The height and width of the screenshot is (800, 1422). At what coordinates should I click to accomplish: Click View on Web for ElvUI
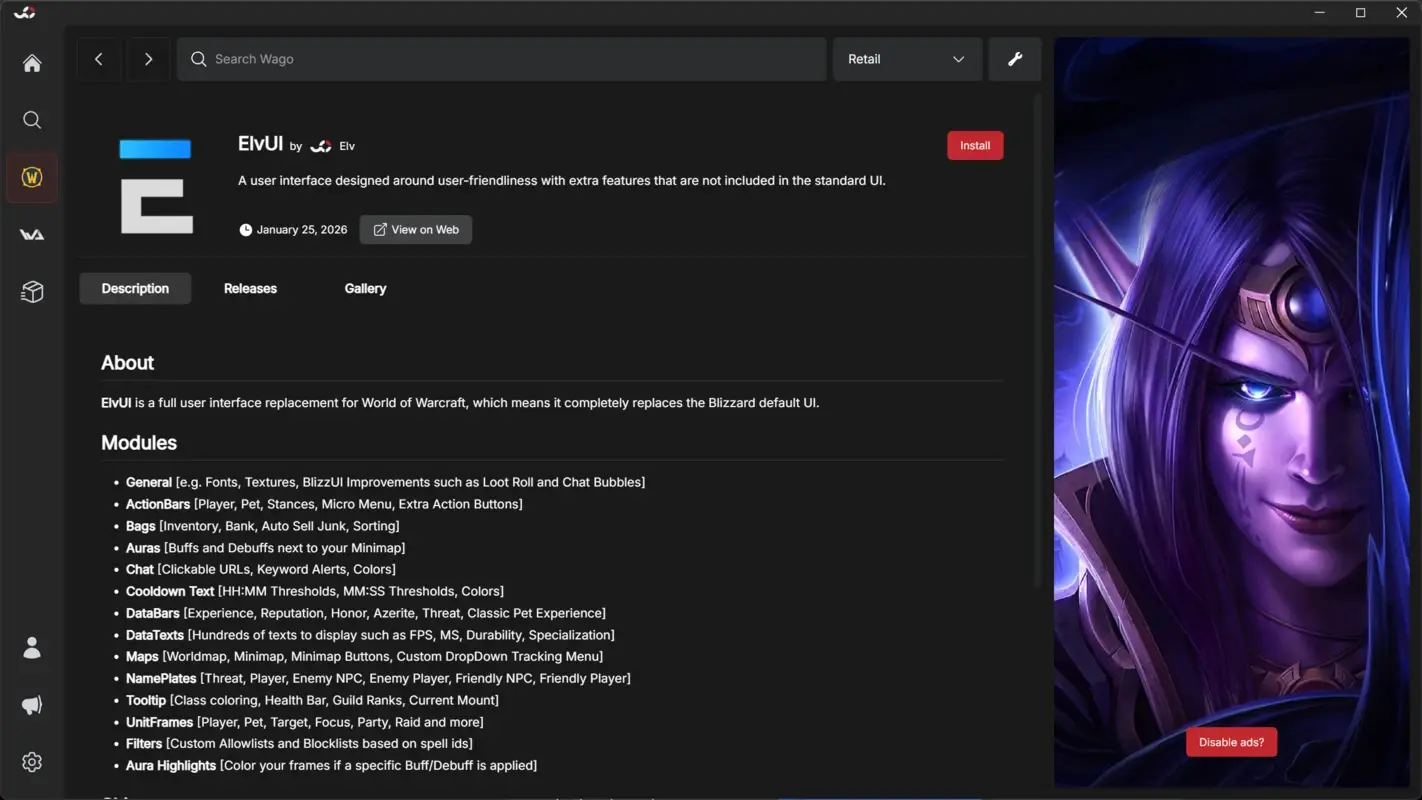415,229
